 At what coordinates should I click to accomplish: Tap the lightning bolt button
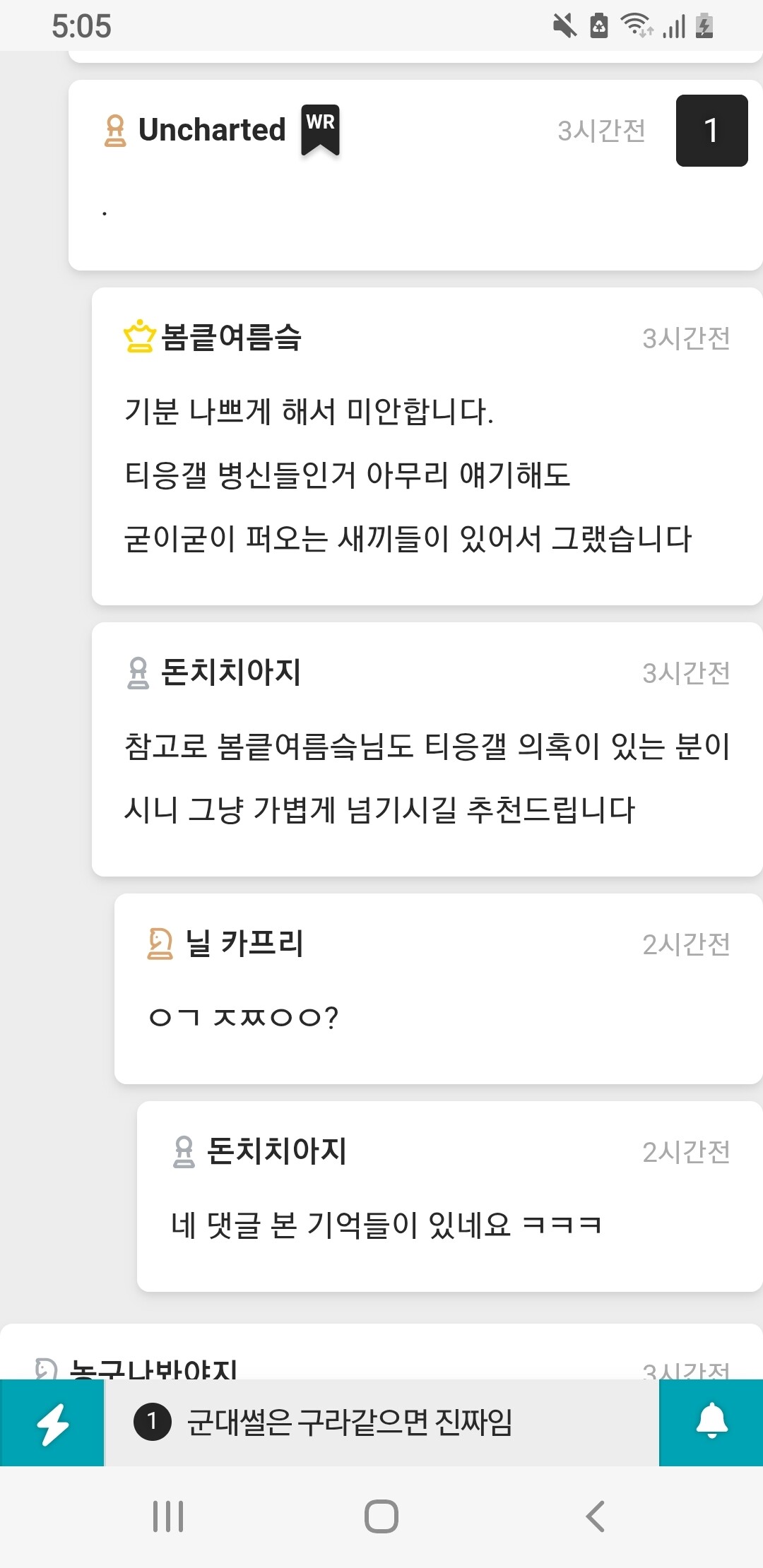(x=52, y=1423)
